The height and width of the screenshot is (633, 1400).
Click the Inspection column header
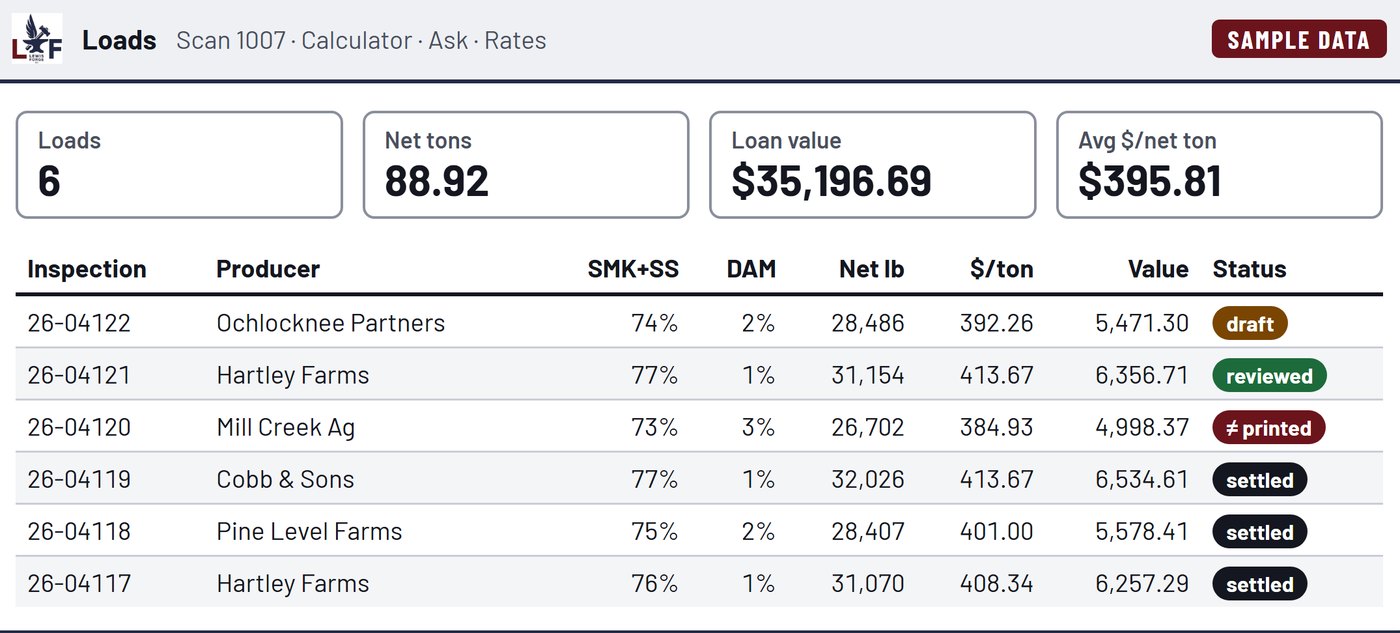[x=87, y=269]
